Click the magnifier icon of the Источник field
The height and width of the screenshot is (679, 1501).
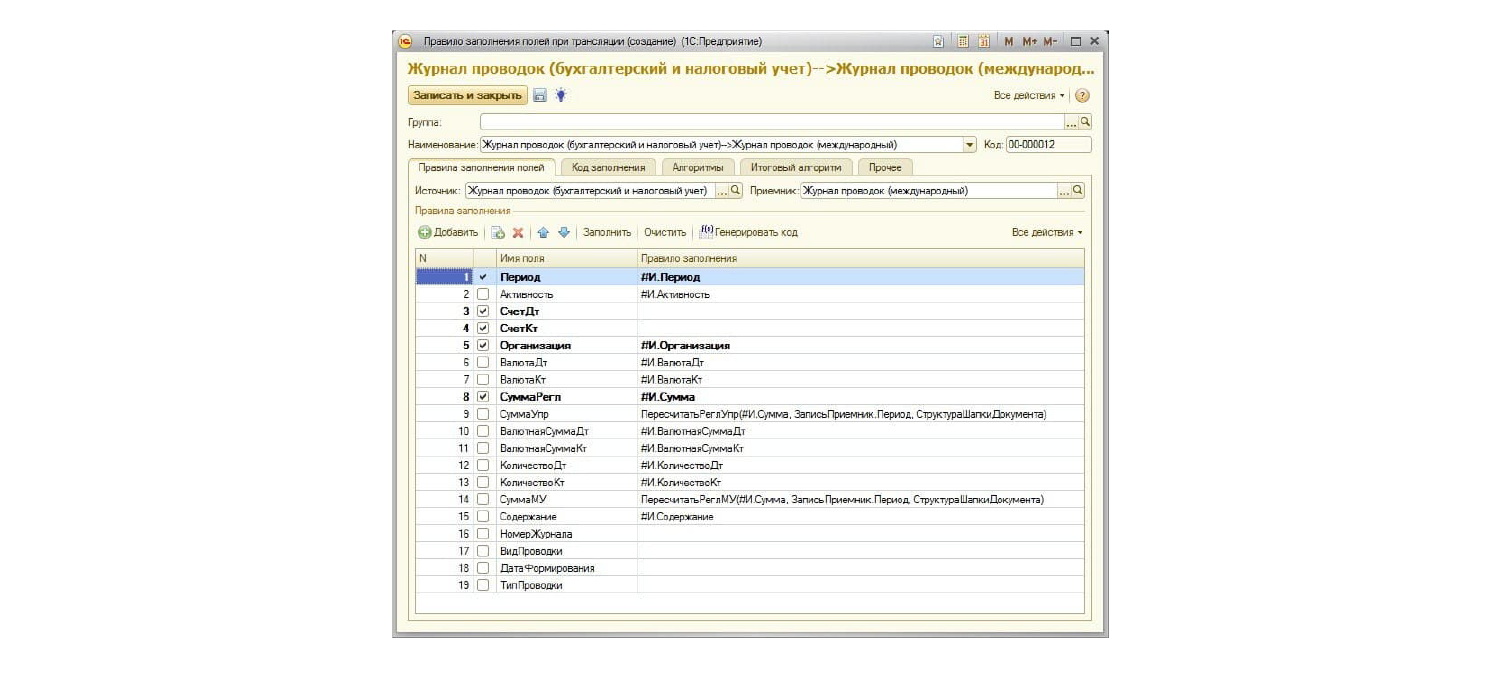coord(736,190)
